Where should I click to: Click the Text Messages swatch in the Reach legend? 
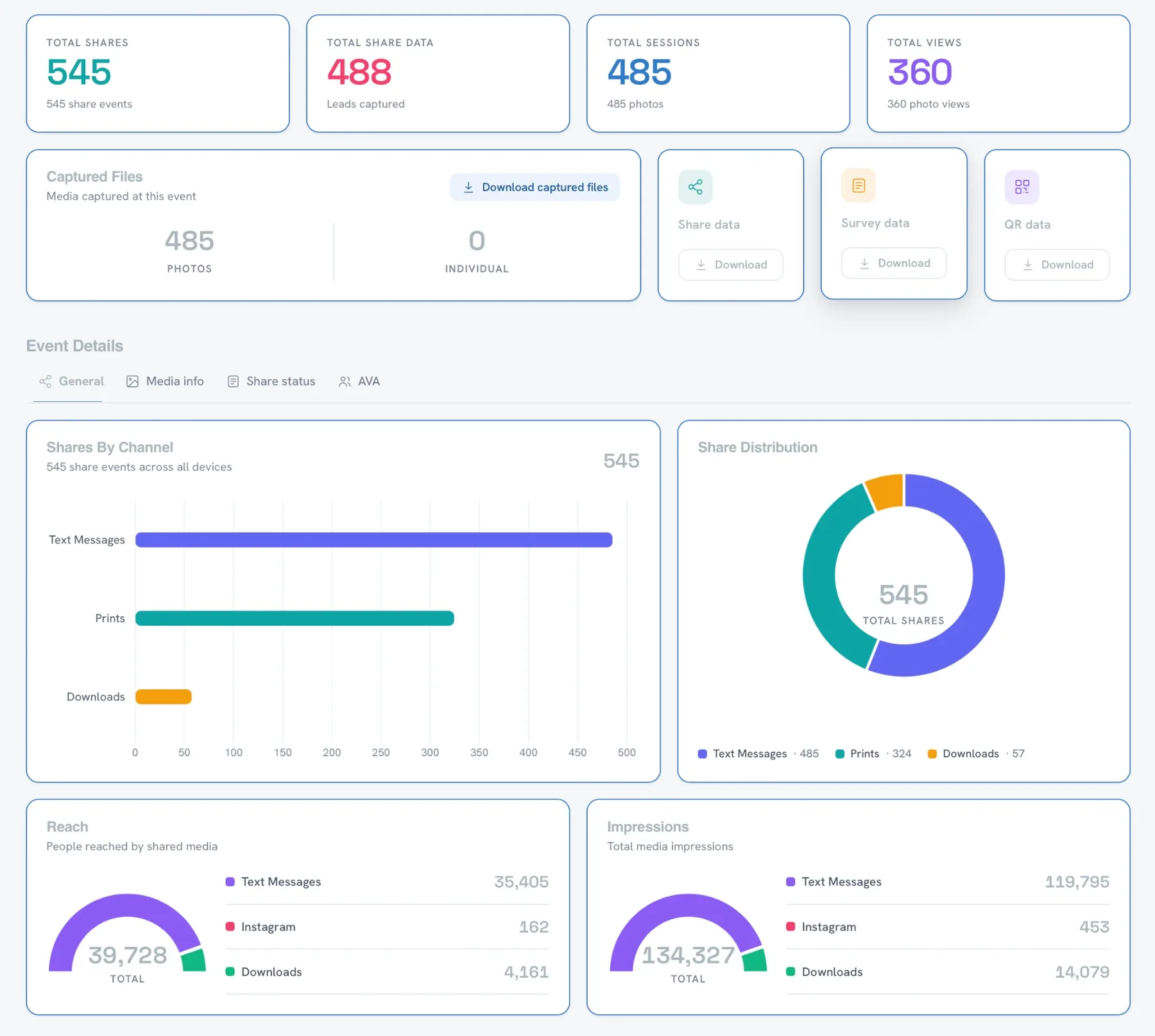pos(230,882)
